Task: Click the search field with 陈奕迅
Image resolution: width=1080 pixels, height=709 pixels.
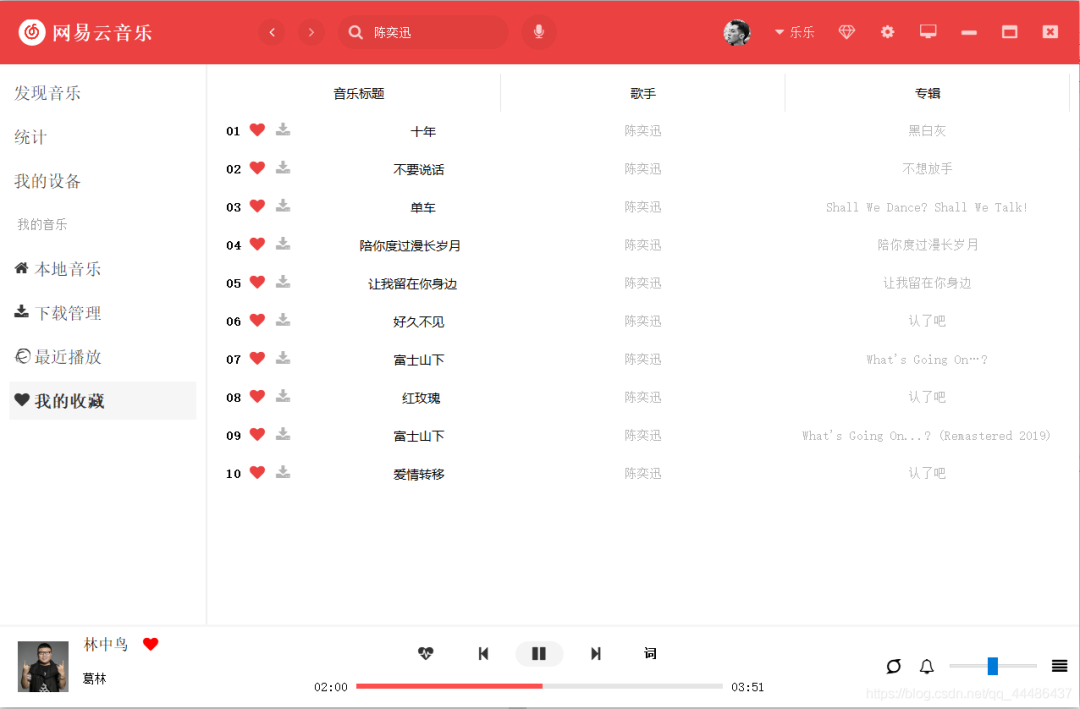Action: click(423, 32)
